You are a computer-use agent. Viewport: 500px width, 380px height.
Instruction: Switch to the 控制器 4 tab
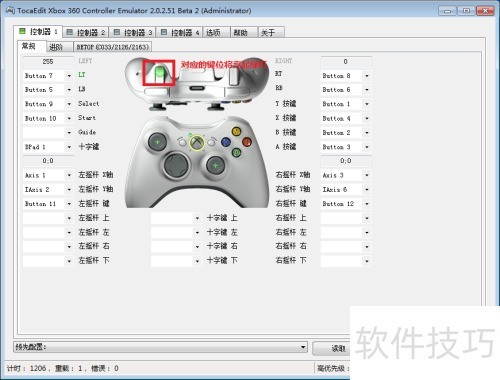coord(180,32)
